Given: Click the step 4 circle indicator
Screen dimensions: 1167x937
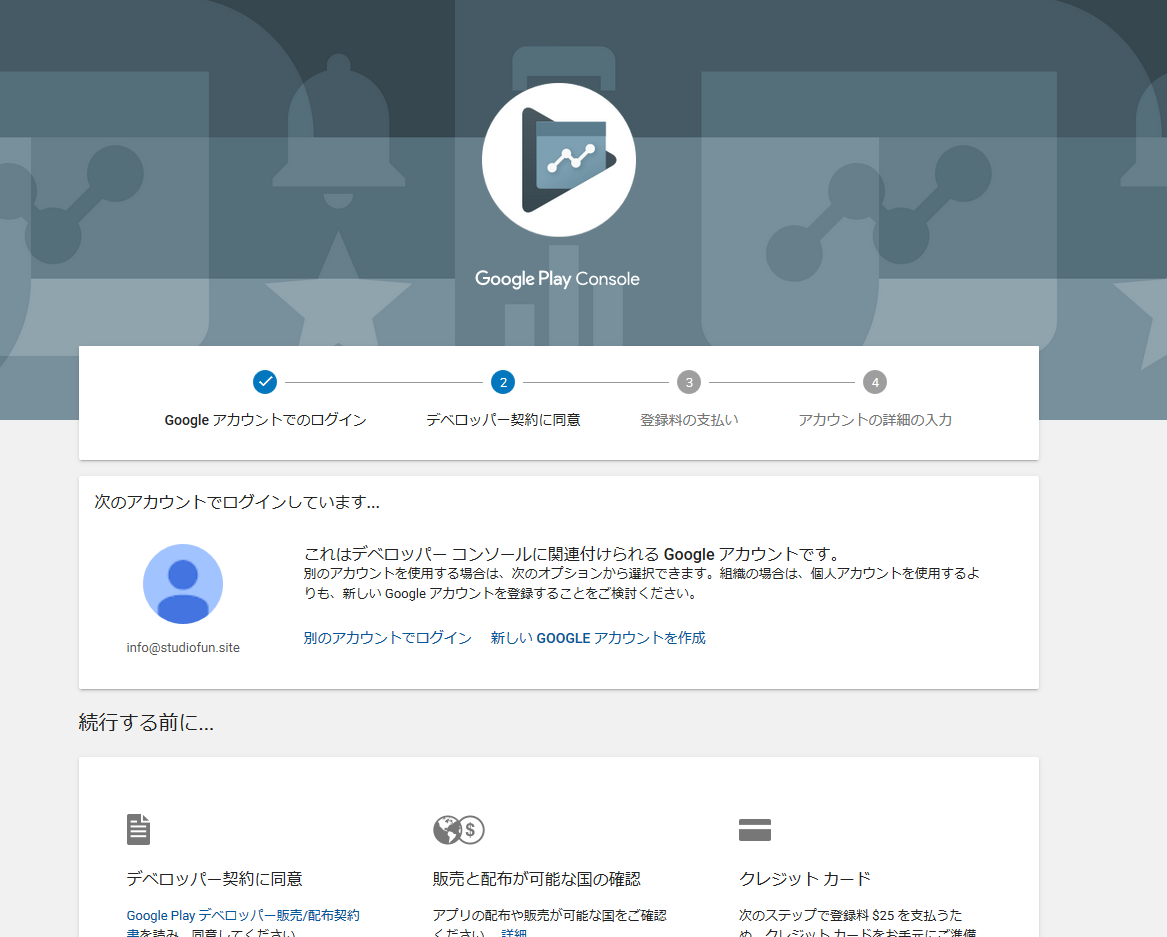Looking at the screenshot, I should tap(875, 382).
